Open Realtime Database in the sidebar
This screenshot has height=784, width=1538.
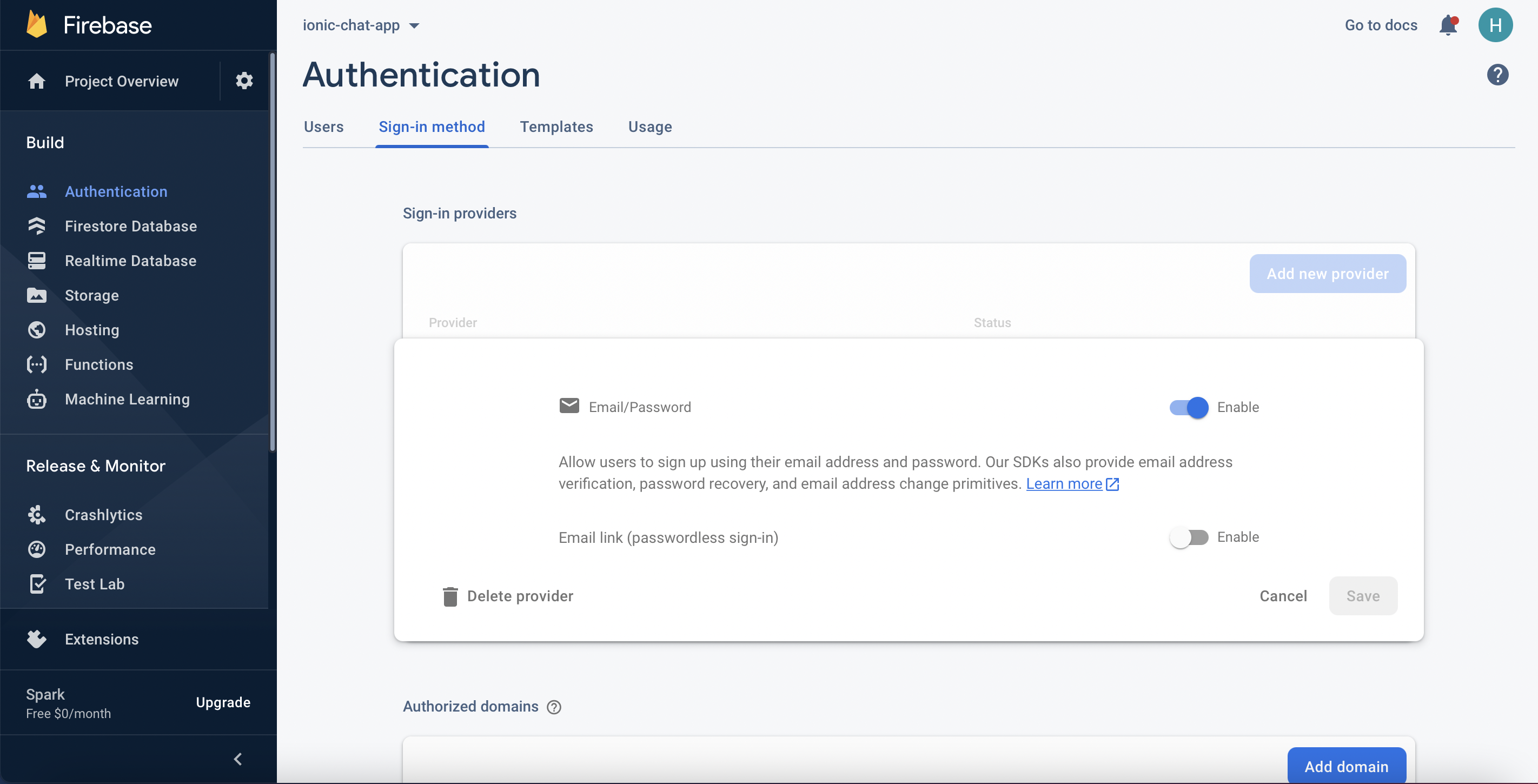(131, 261)
